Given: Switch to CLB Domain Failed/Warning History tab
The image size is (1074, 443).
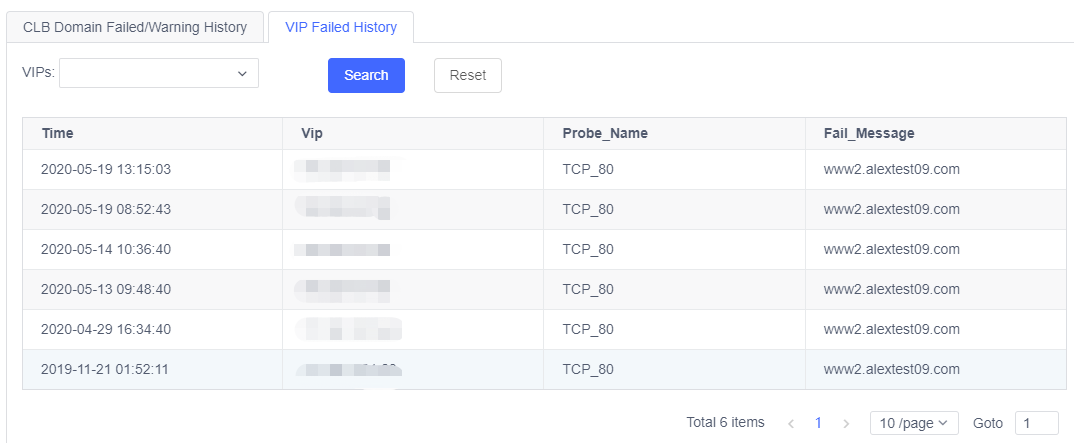Looking at the screenshot, I should 135,27.
